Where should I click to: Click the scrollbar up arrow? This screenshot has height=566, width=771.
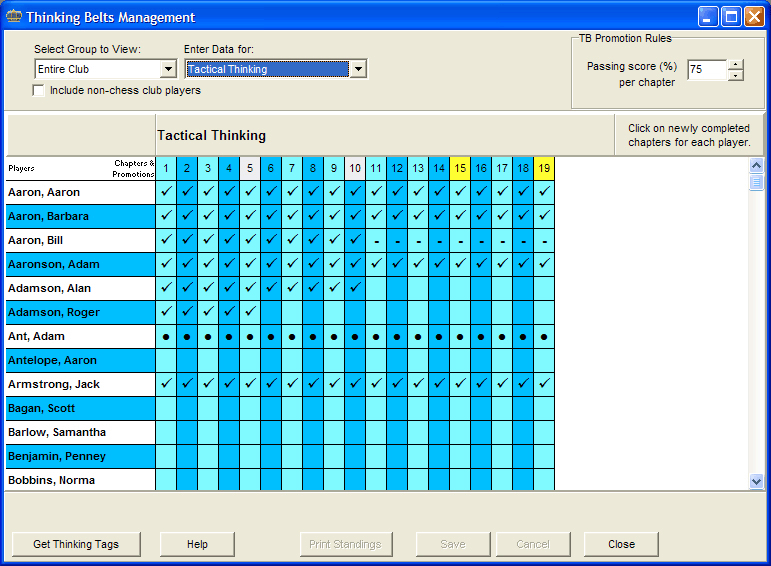point(756,165)
